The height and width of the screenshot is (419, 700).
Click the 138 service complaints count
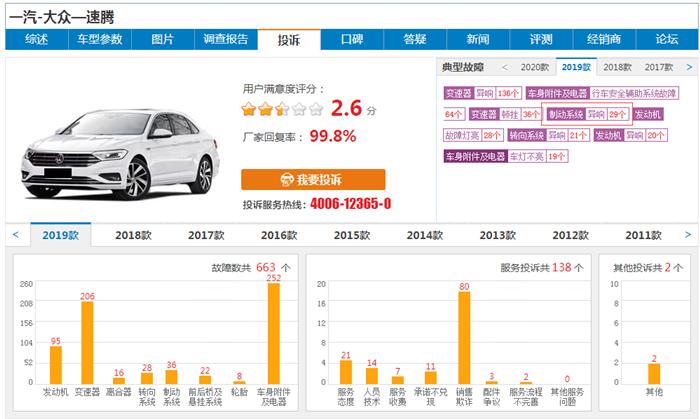point(562,267)
